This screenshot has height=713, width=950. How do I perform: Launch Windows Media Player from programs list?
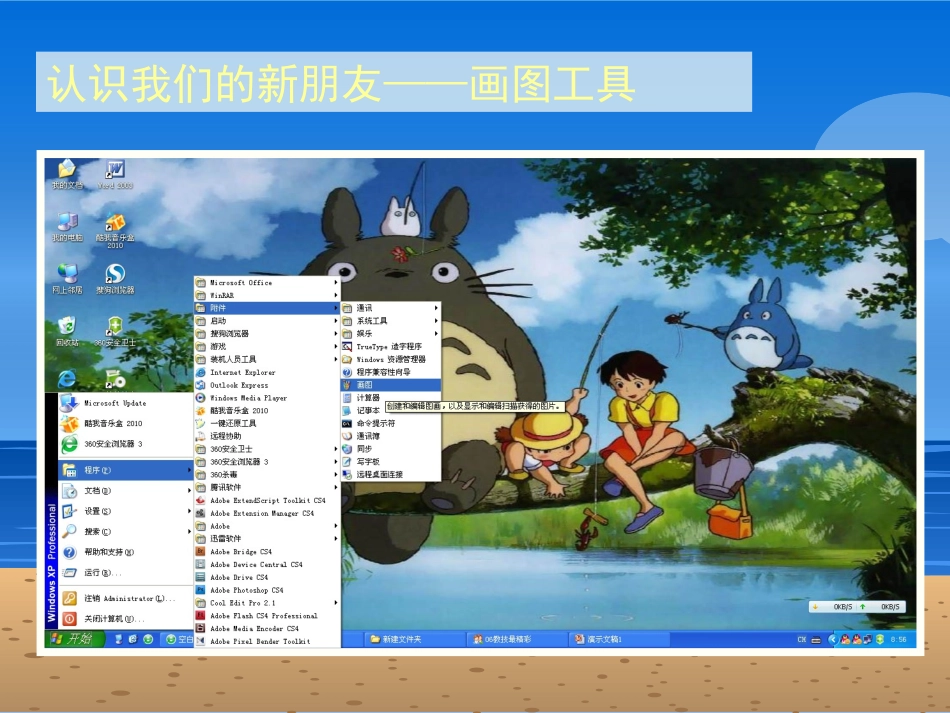pyautogui.click(x=267, y=398)
